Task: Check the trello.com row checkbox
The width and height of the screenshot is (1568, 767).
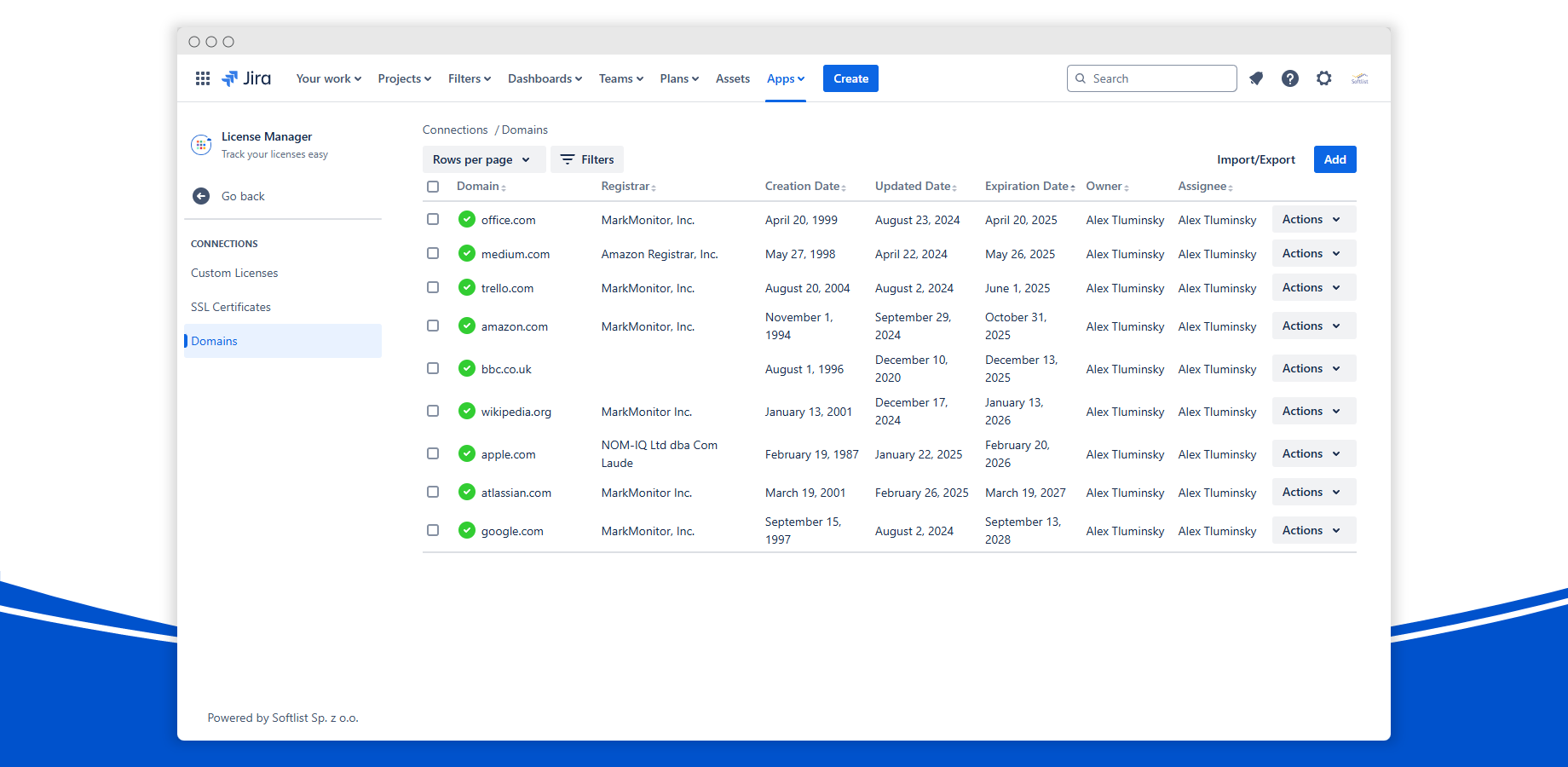Action: tap(433, 287)
